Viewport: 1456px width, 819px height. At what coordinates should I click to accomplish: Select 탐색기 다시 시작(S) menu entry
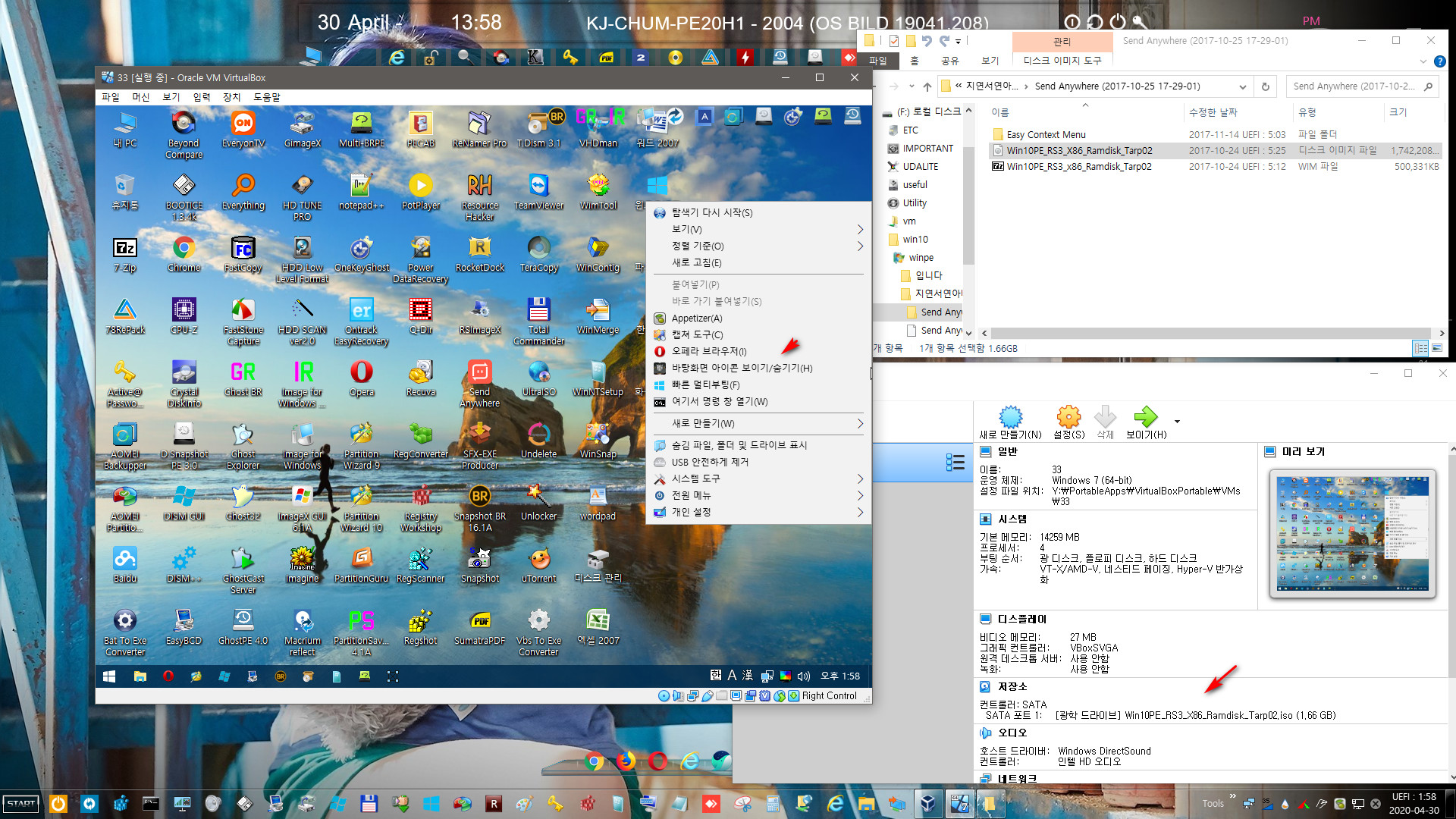point(758,212)
